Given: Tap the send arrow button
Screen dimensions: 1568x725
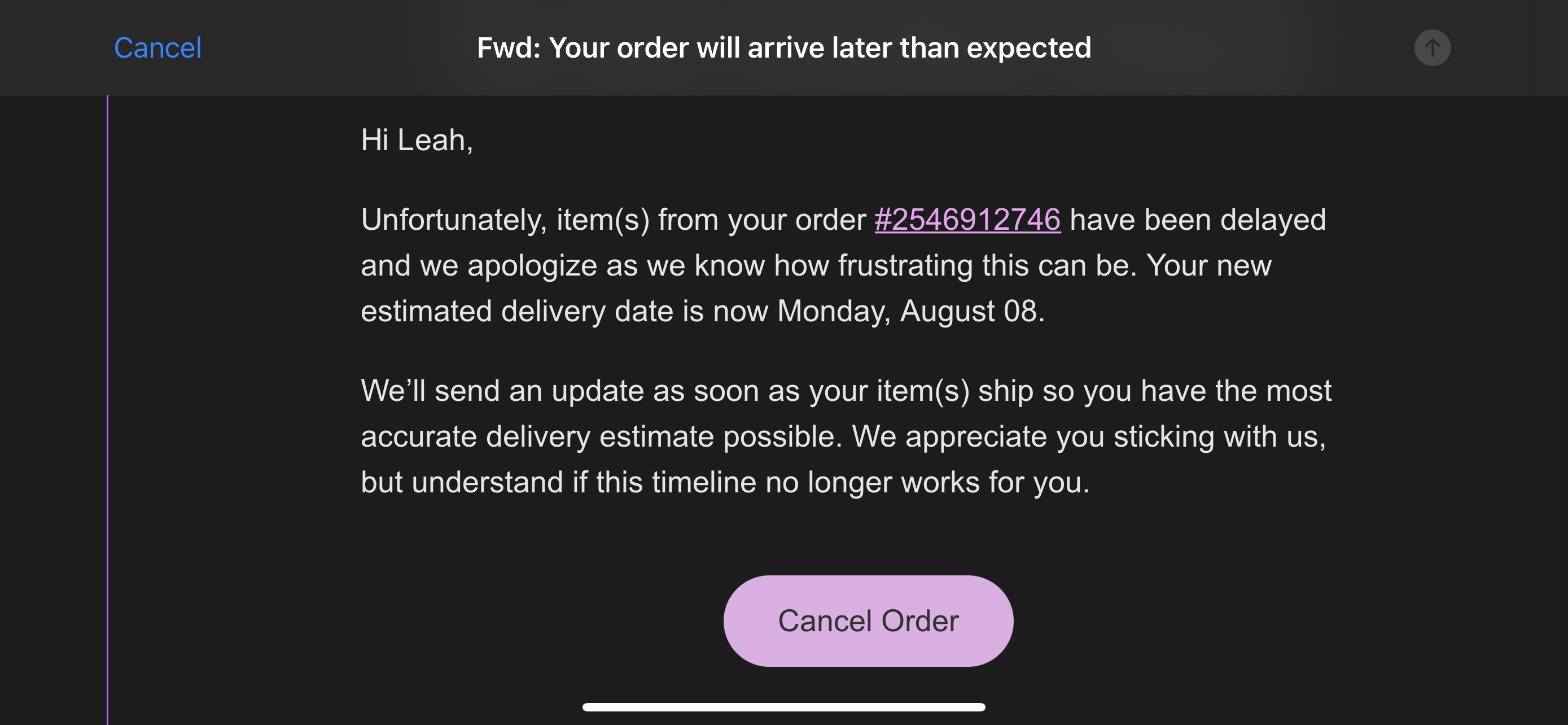Looking at the screenshot, I should coord(1431,47).
